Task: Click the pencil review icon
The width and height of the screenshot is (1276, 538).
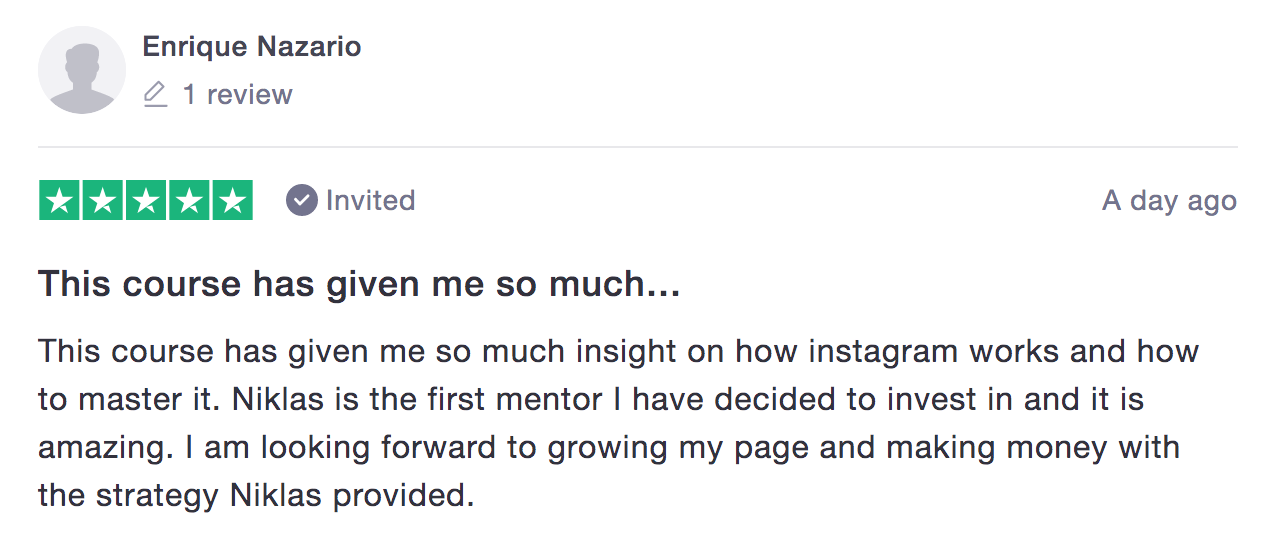Action: [155, 95]
